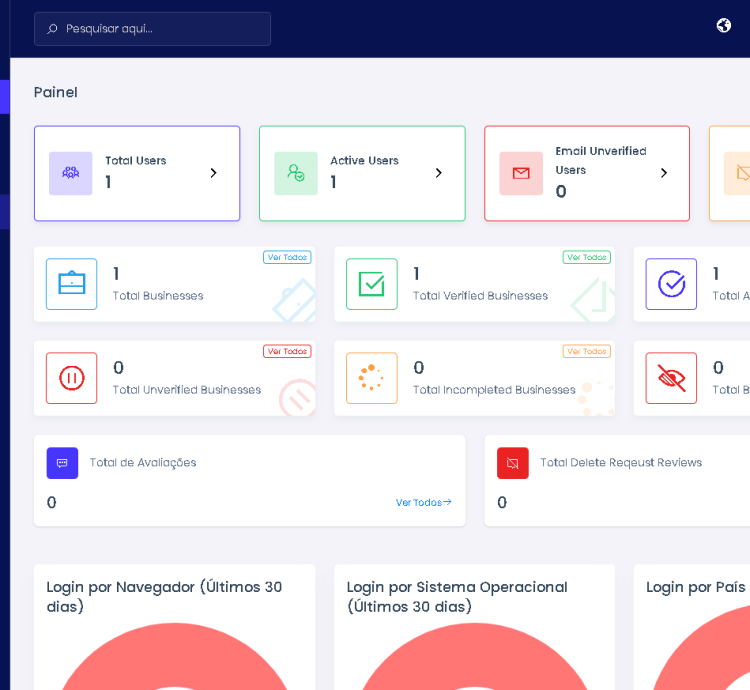Click the Total de Avaliações chat icon
750x690 pixels.
tap(62, 463)
